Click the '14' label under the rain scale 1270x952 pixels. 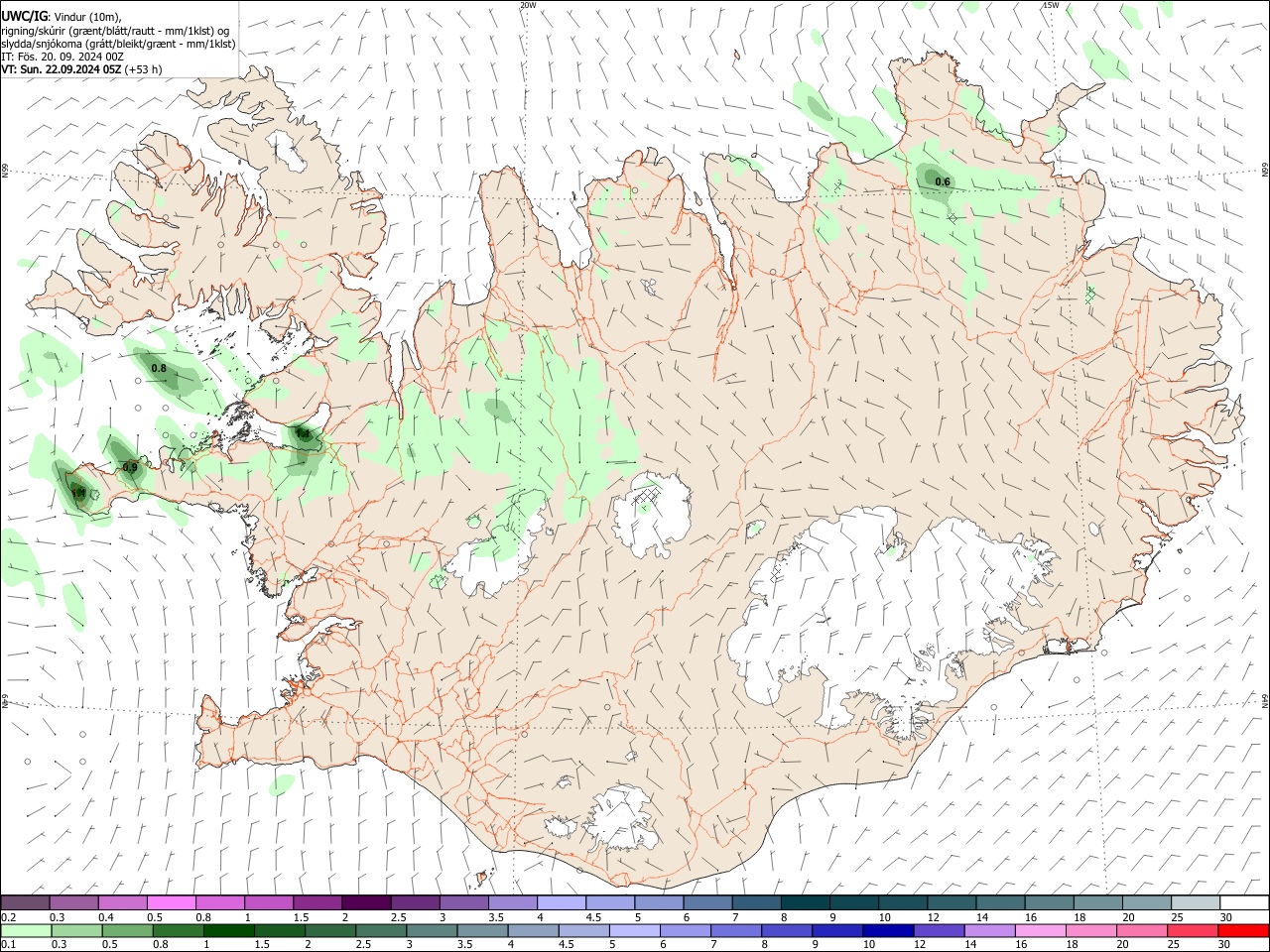click(971, 945)
